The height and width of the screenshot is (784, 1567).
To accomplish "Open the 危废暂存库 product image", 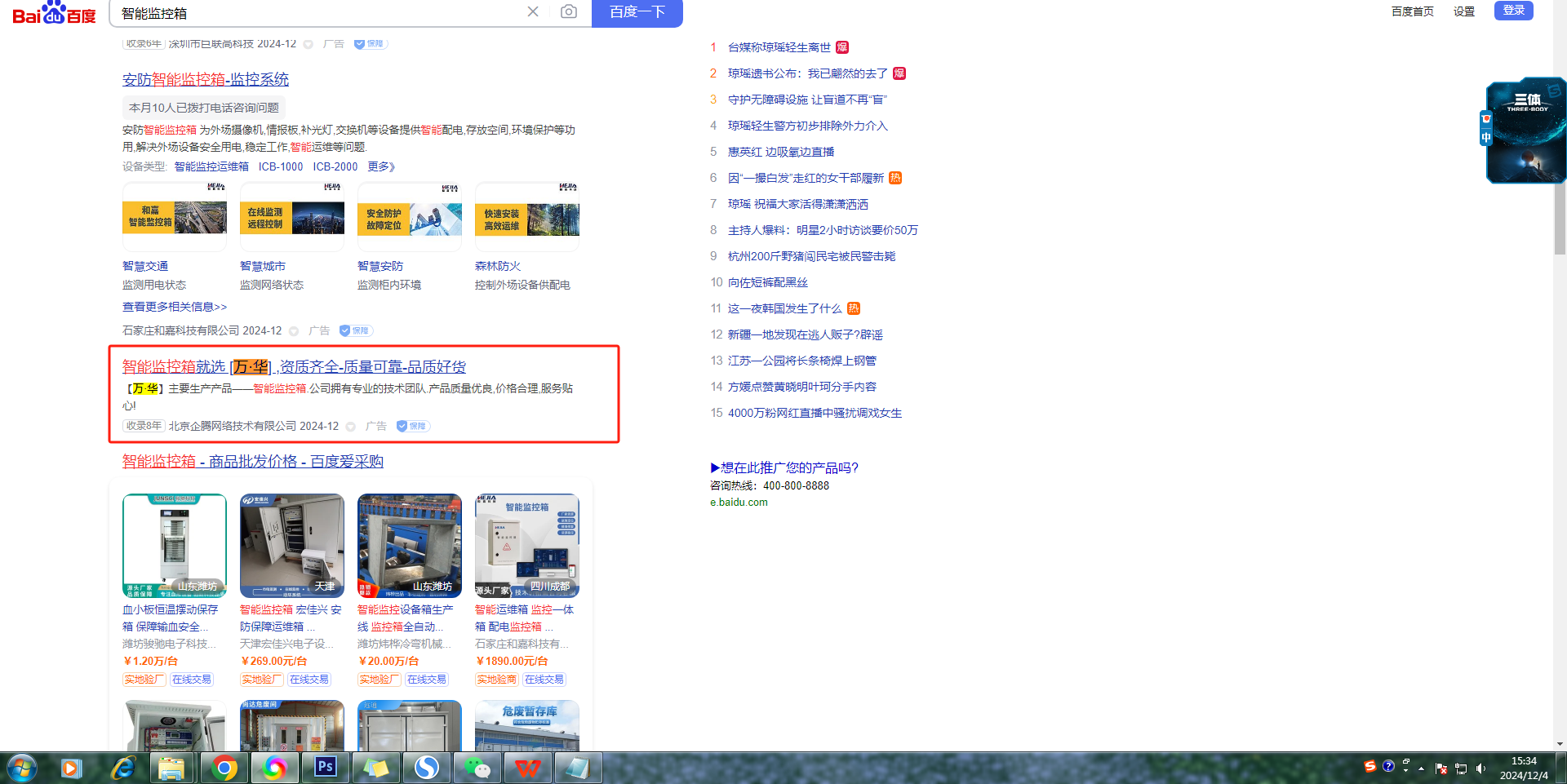I will pyautogui.click(x=527, y=725).
